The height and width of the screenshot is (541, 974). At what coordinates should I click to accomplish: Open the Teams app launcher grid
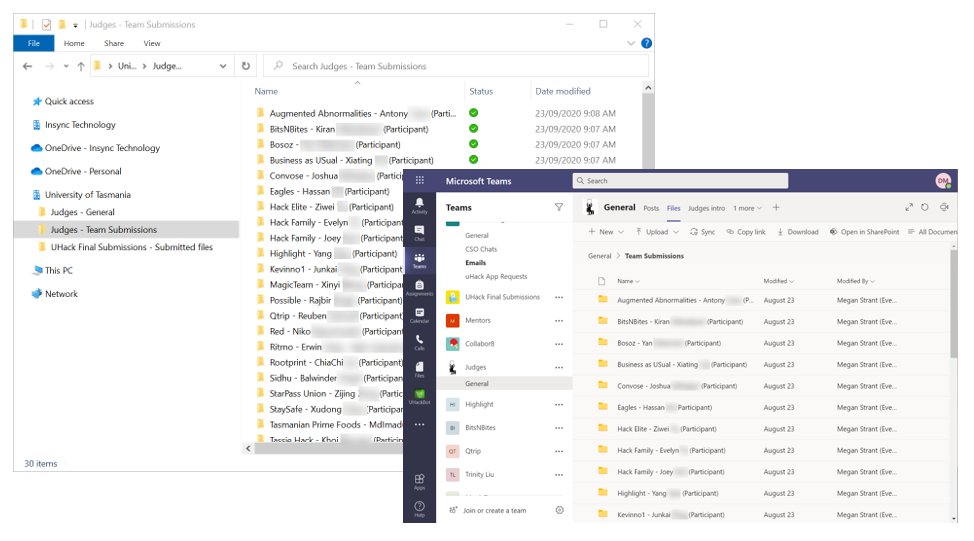(419, 181)
